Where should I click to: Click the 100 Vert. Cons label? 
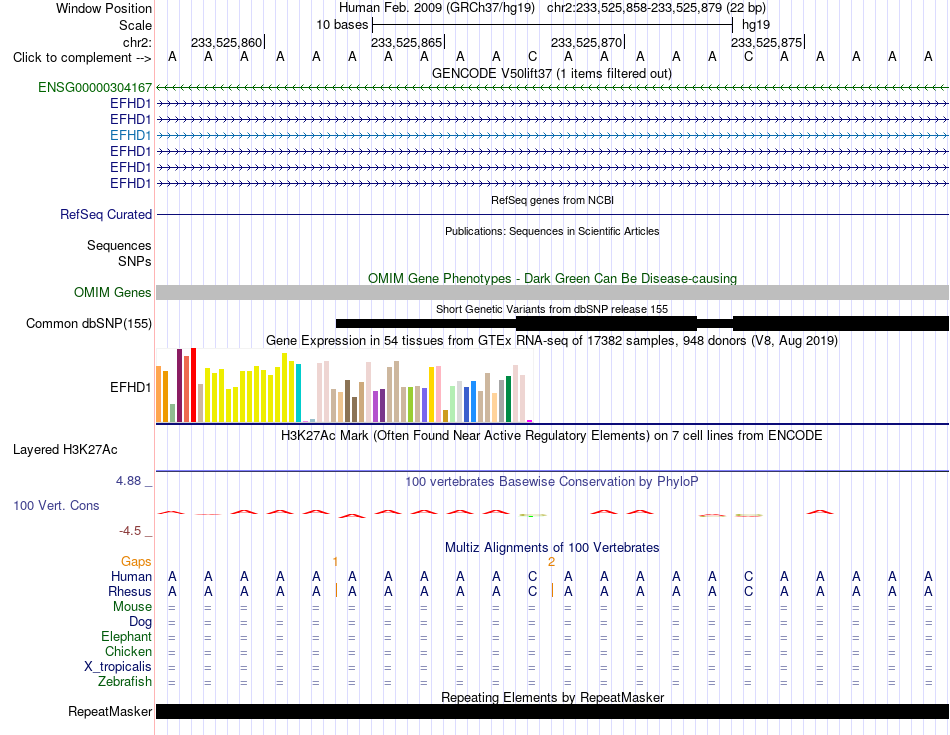[x=56, y=505]
